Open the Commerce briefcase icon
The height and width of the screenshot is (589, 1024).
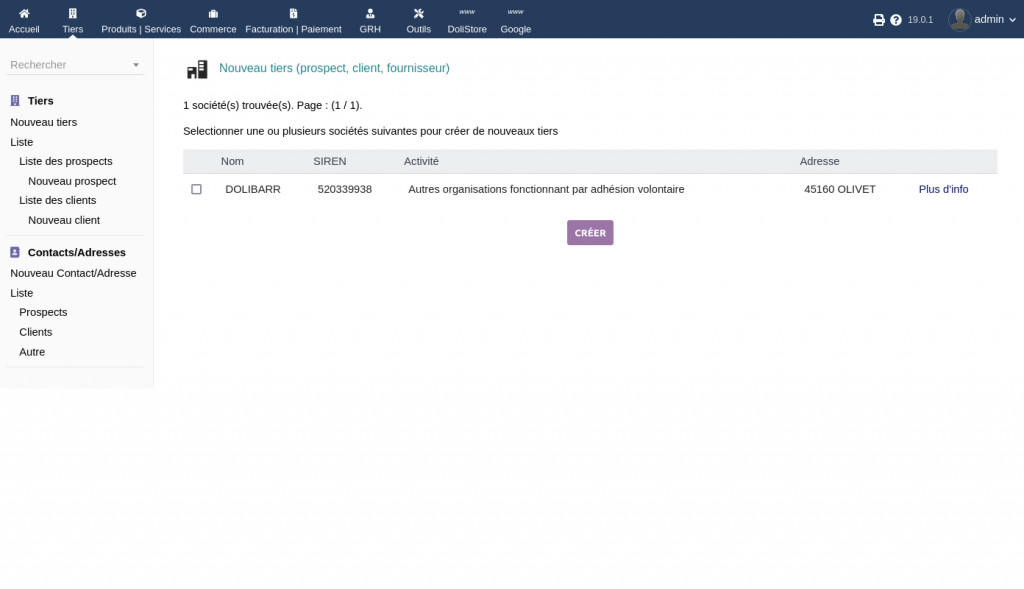click(213, 14)
